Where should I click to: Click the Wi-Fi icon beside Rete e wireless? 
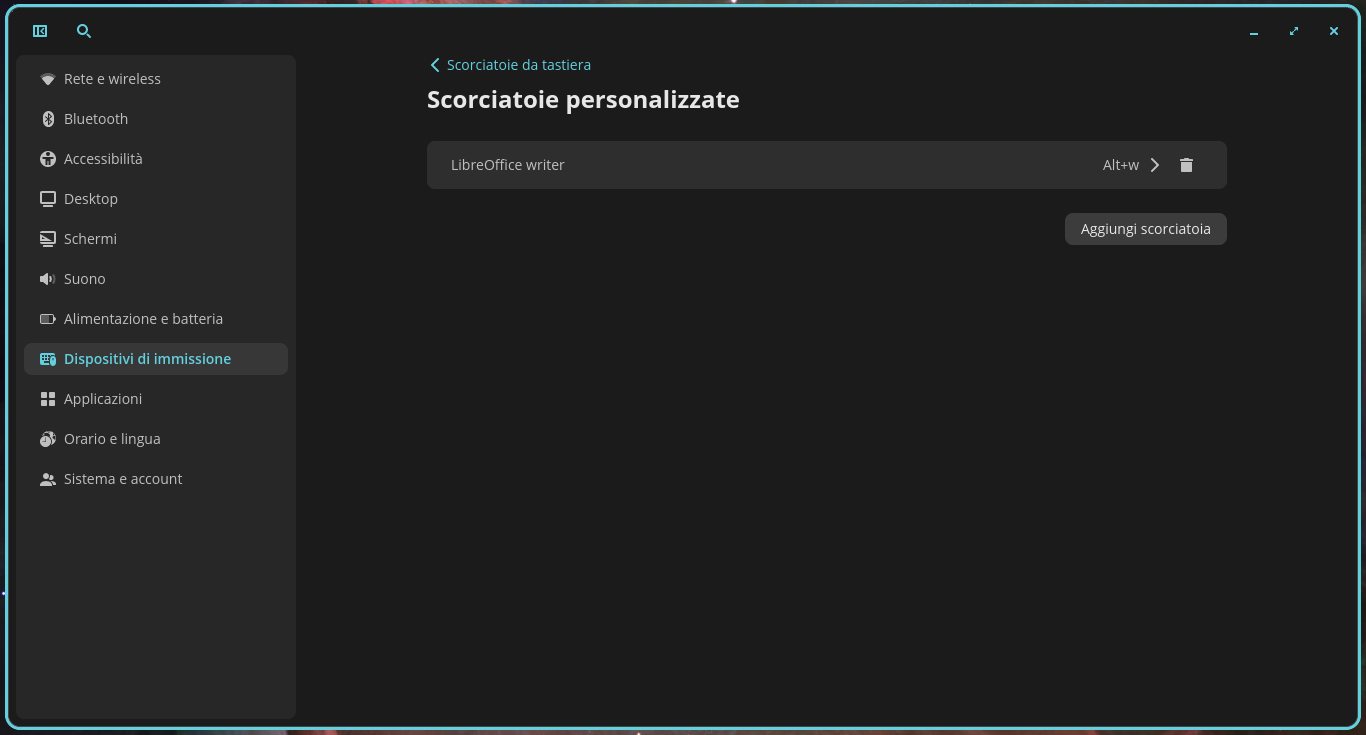(47, 79)
